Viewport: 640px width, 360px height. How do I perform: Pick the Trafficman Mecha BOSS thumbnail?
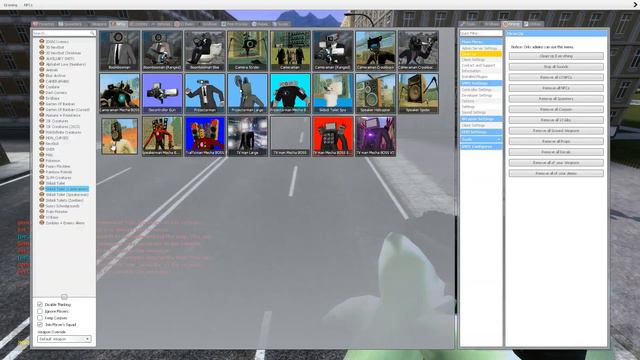[204, 136]
